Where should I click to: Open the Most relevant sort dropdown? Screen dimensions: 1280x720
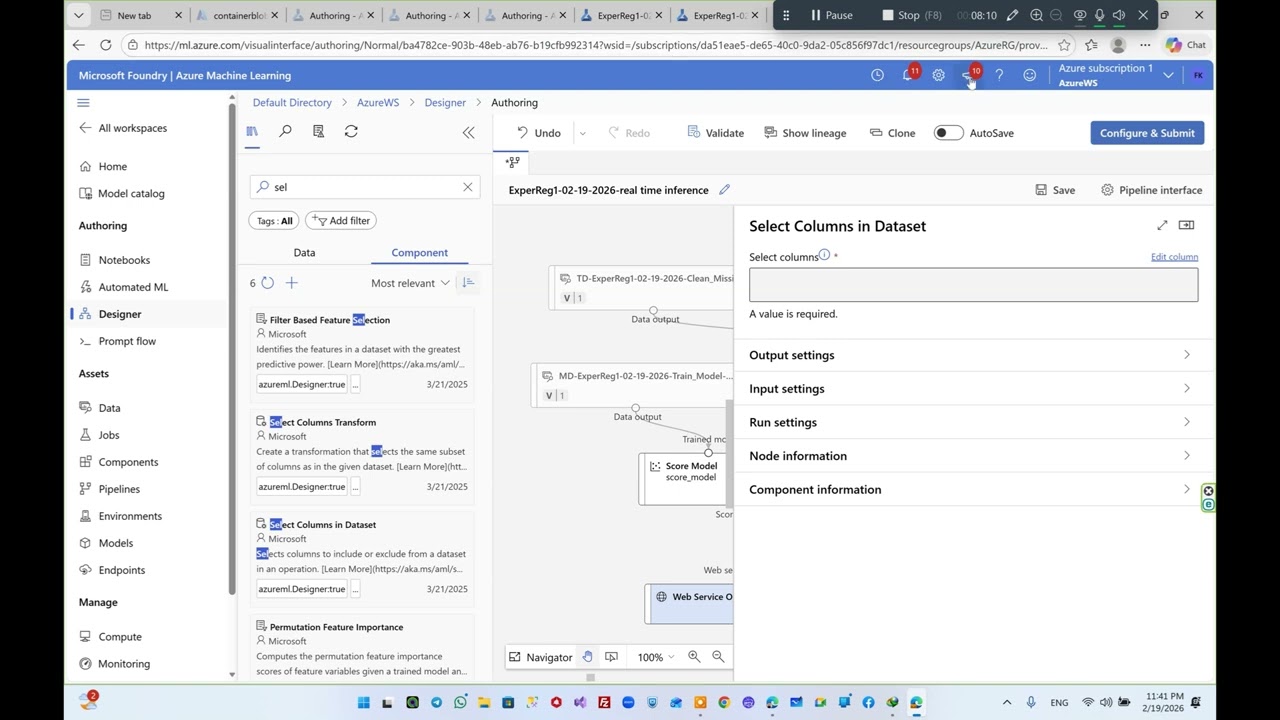410,283
